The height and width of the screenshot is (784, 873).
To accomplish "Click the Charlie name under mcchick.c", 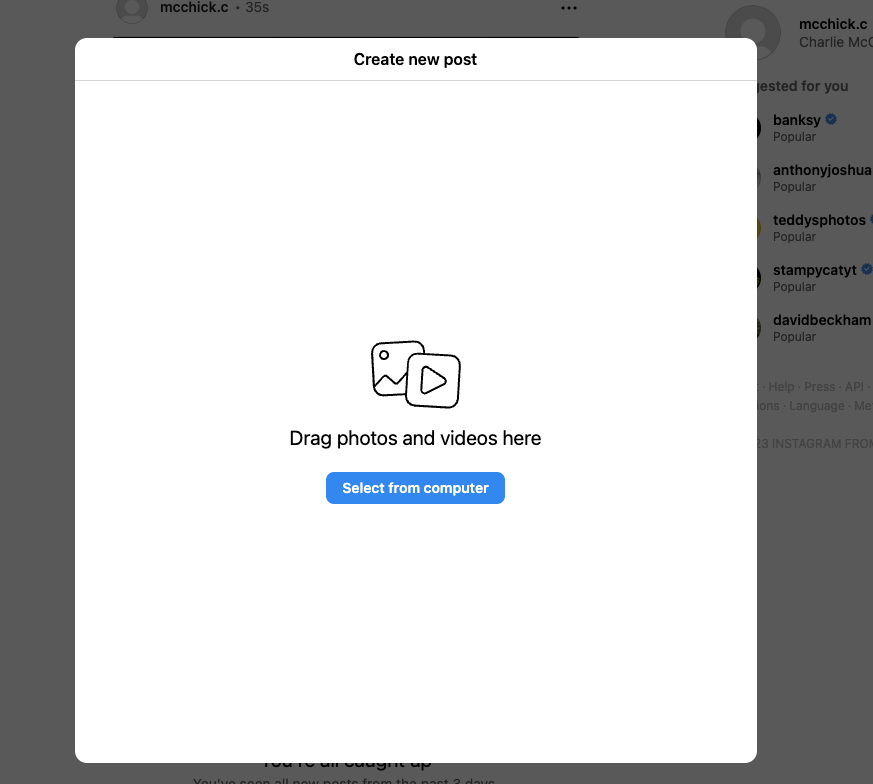I will [836, 42].
